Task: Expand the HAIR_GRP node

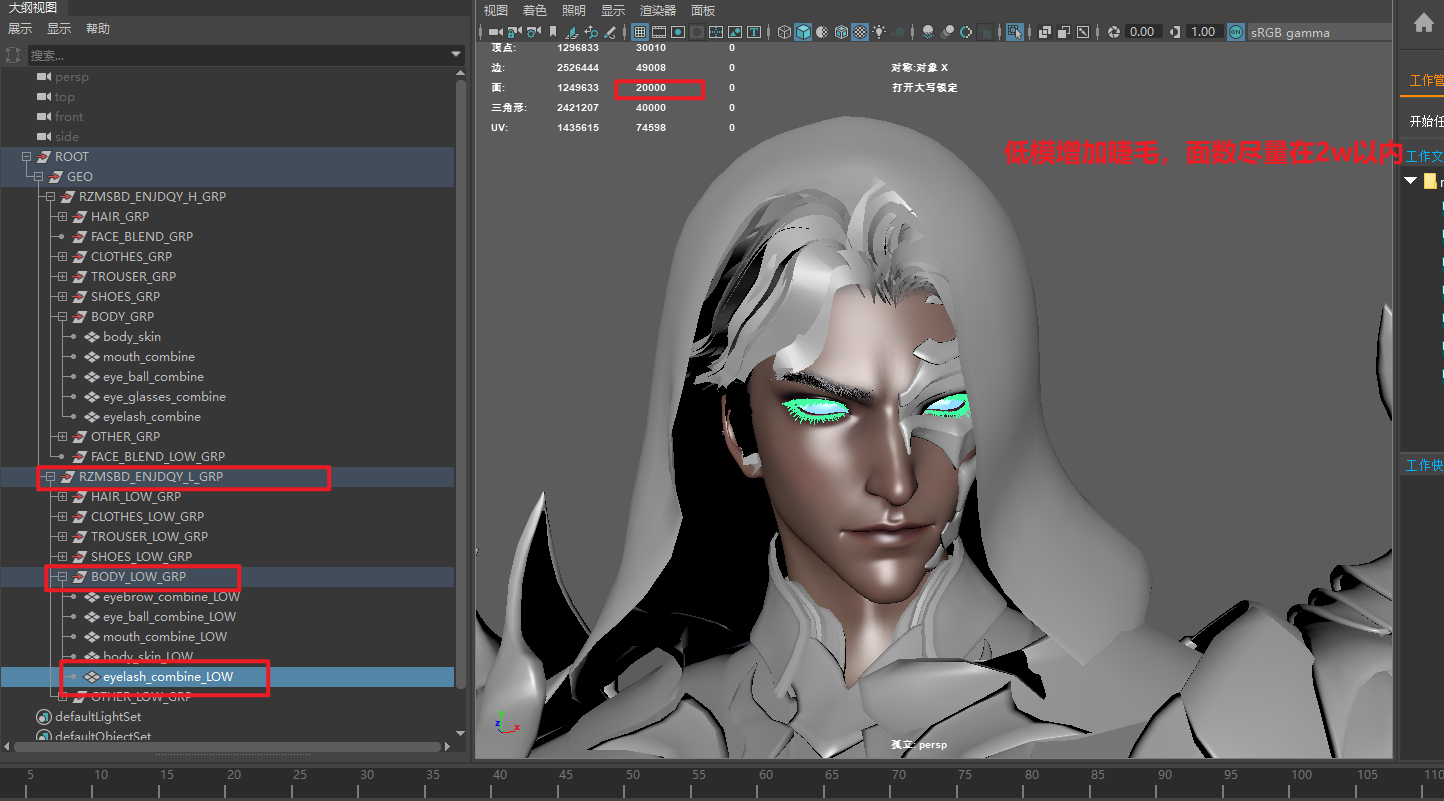Action: tap(62, 217)
